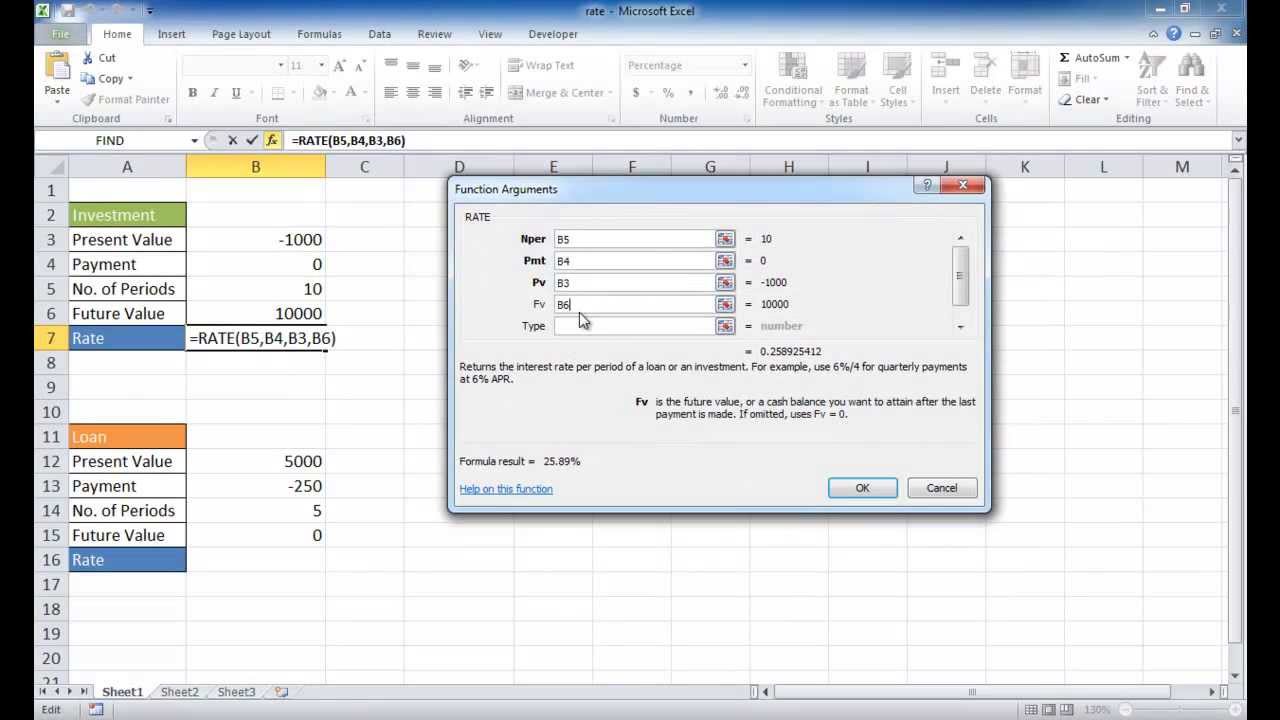1280x720 pixels.
Task: Click the zoom slider in status bar
Action: click(x=1182, y=710)
